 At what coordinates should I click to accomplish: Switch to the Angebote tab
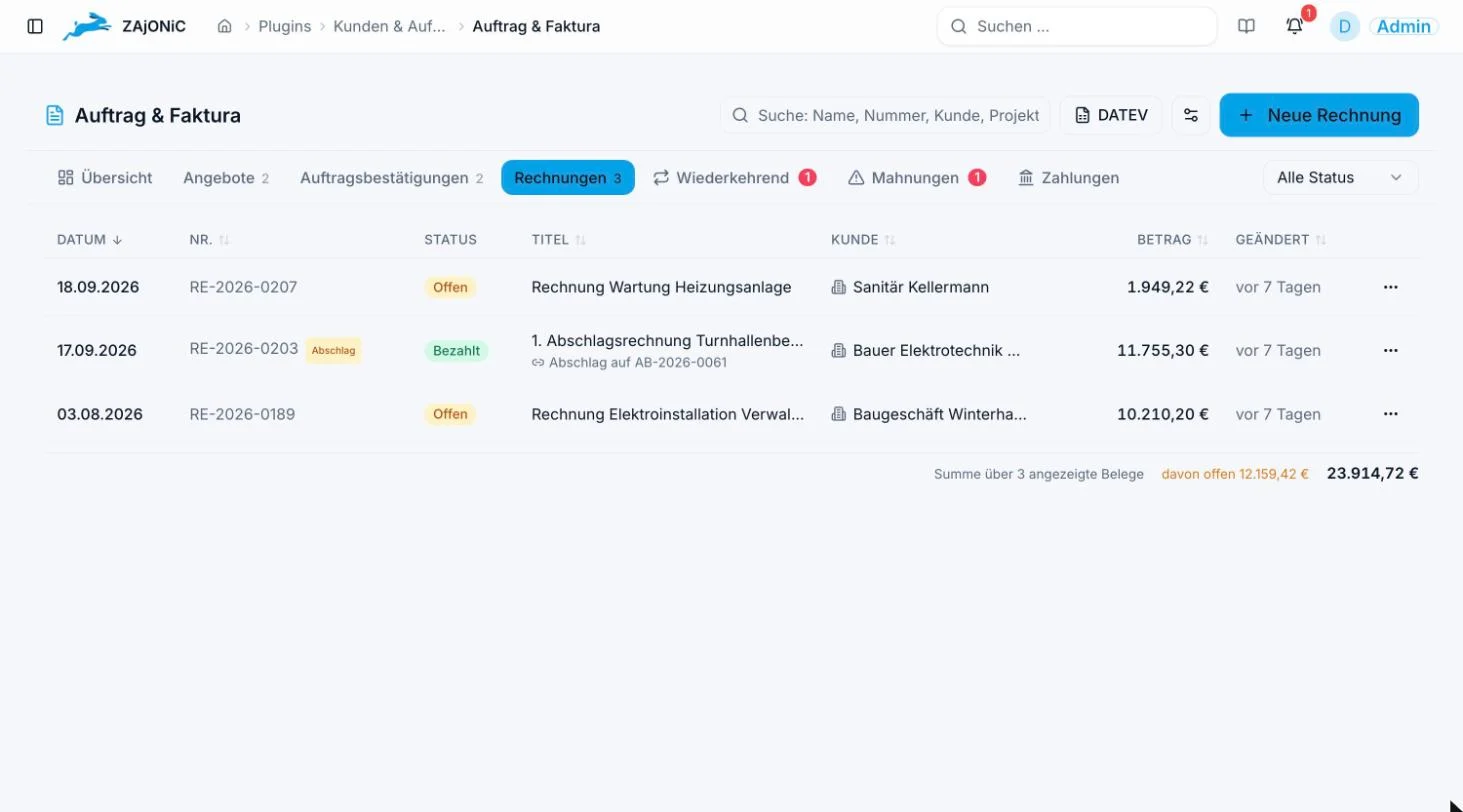coord(226,178)
